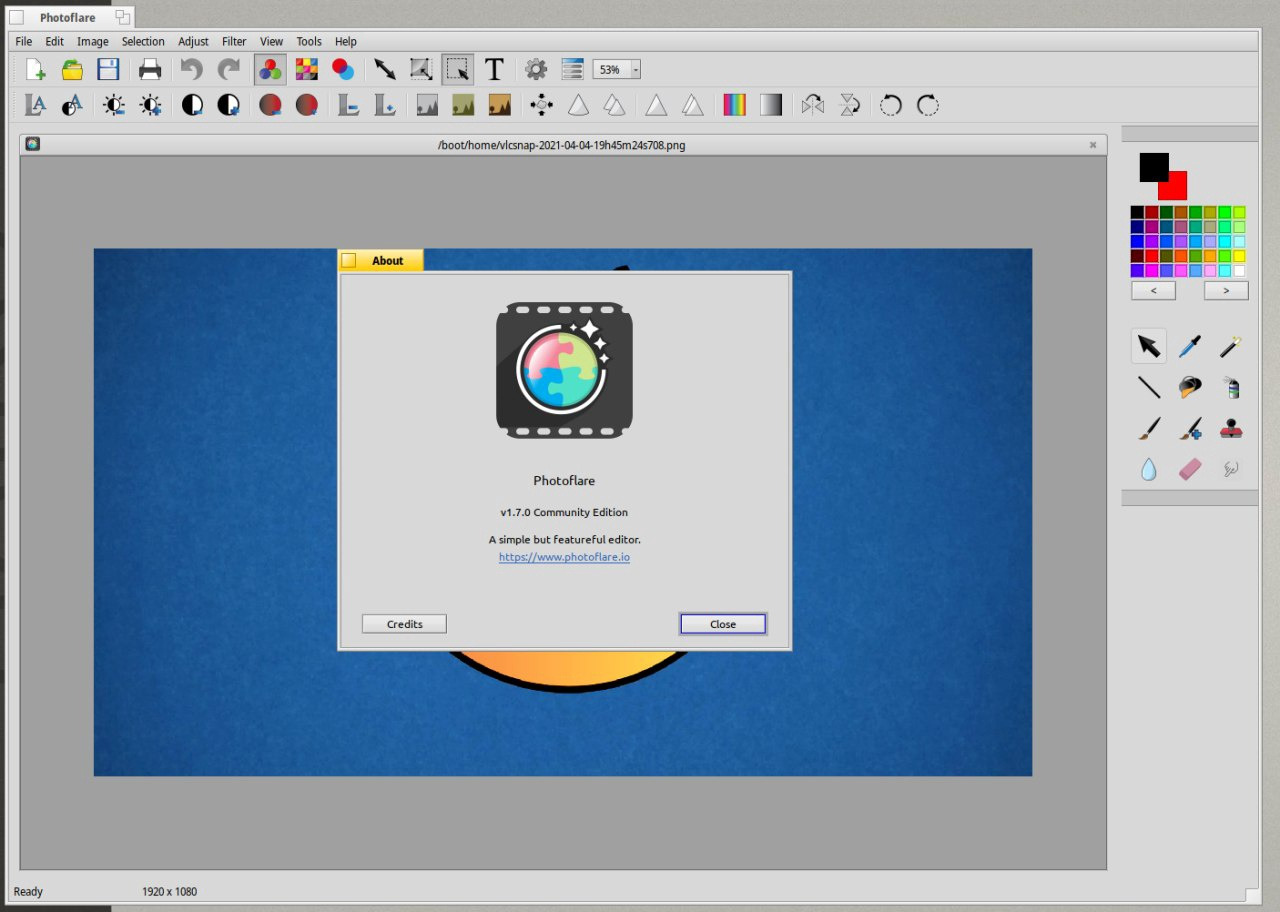Select the Clone Stamp tool
The height and width of the screenshot is (912, 1280).
[1231, 429]
